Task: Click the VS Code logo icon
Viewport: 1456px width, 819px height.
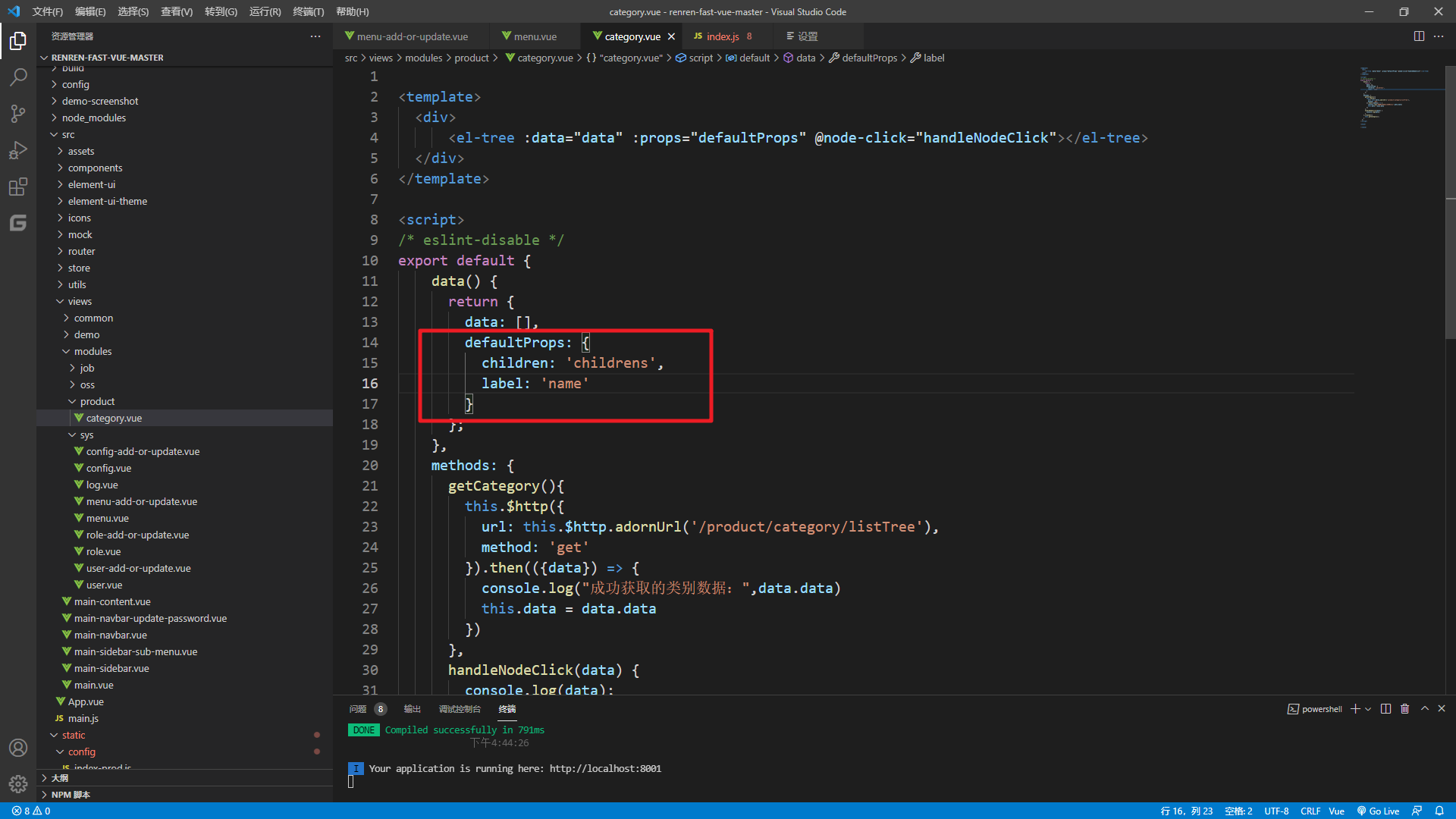Action: pyautogui.click(x=14, y=11)
